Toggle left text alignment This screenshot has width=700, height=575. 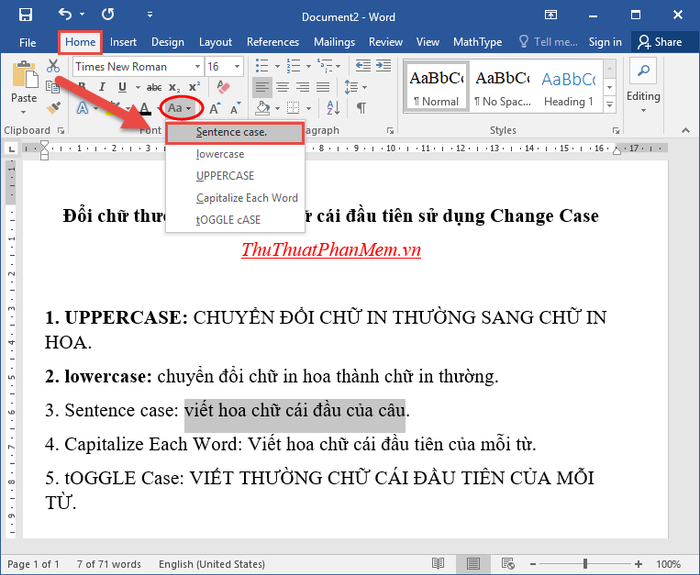(262, 88)
